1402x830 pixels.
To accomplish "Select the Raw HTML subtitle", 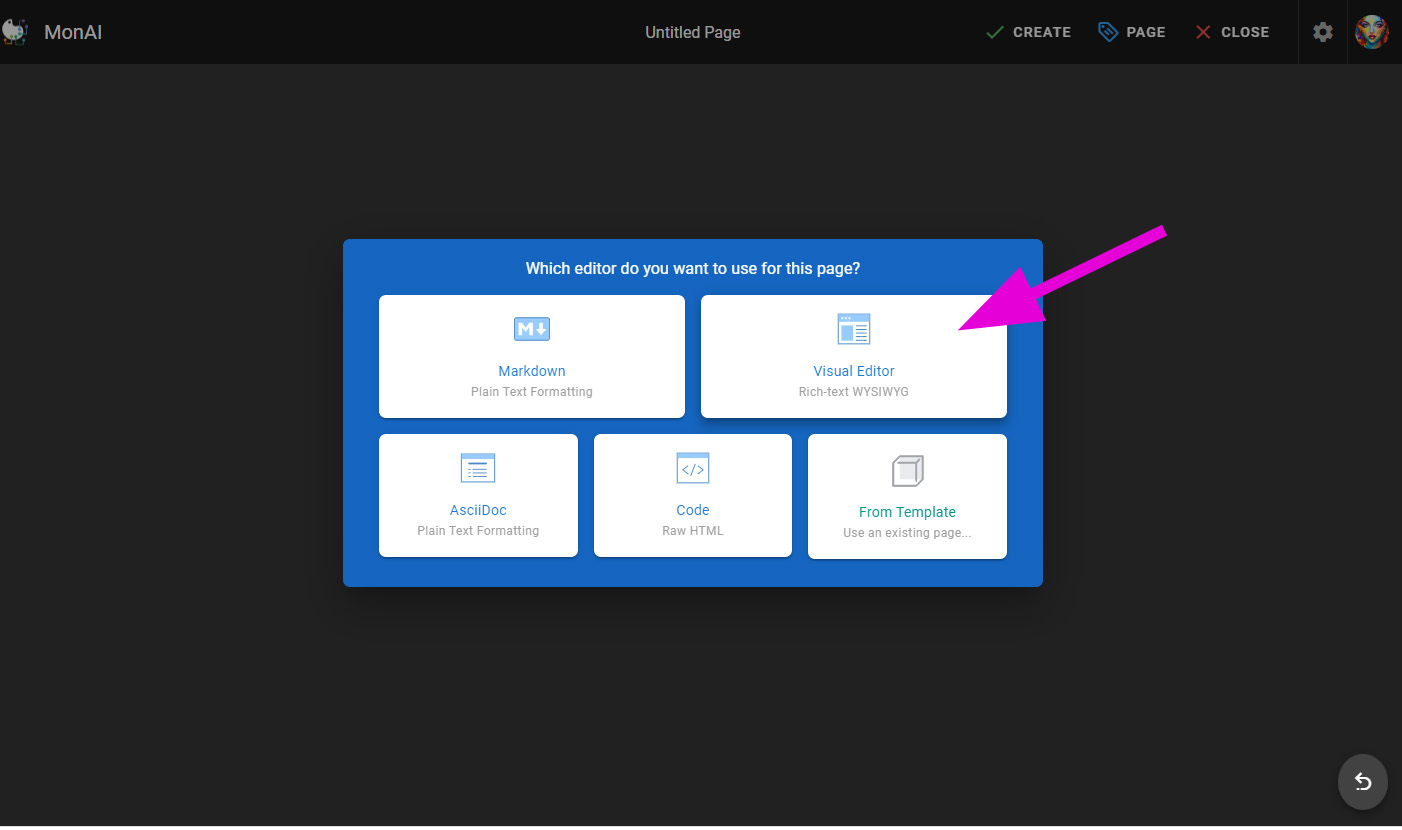I will click(692, 531).
